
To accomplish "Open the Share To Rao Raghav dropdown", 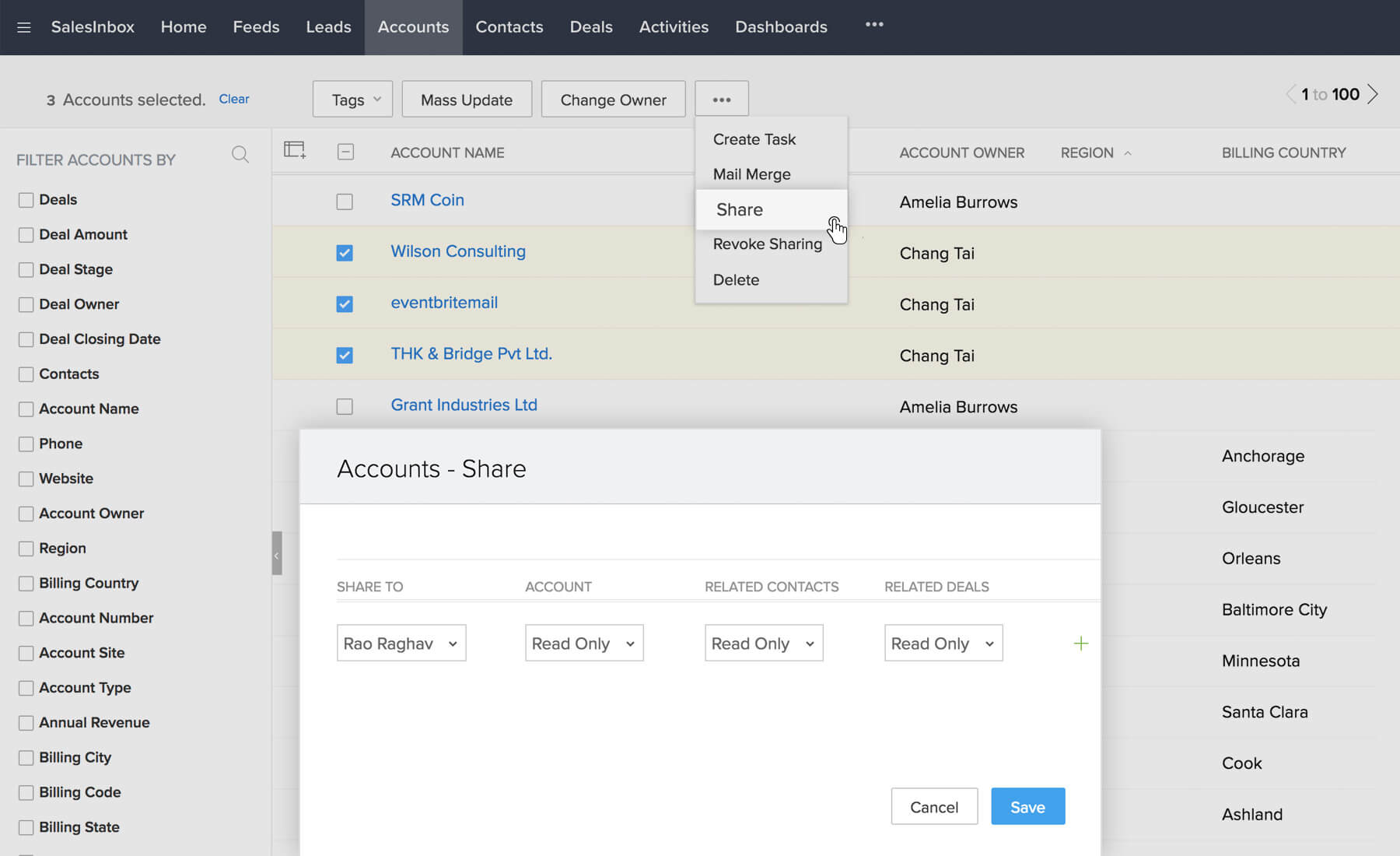I will coord(401,643).
